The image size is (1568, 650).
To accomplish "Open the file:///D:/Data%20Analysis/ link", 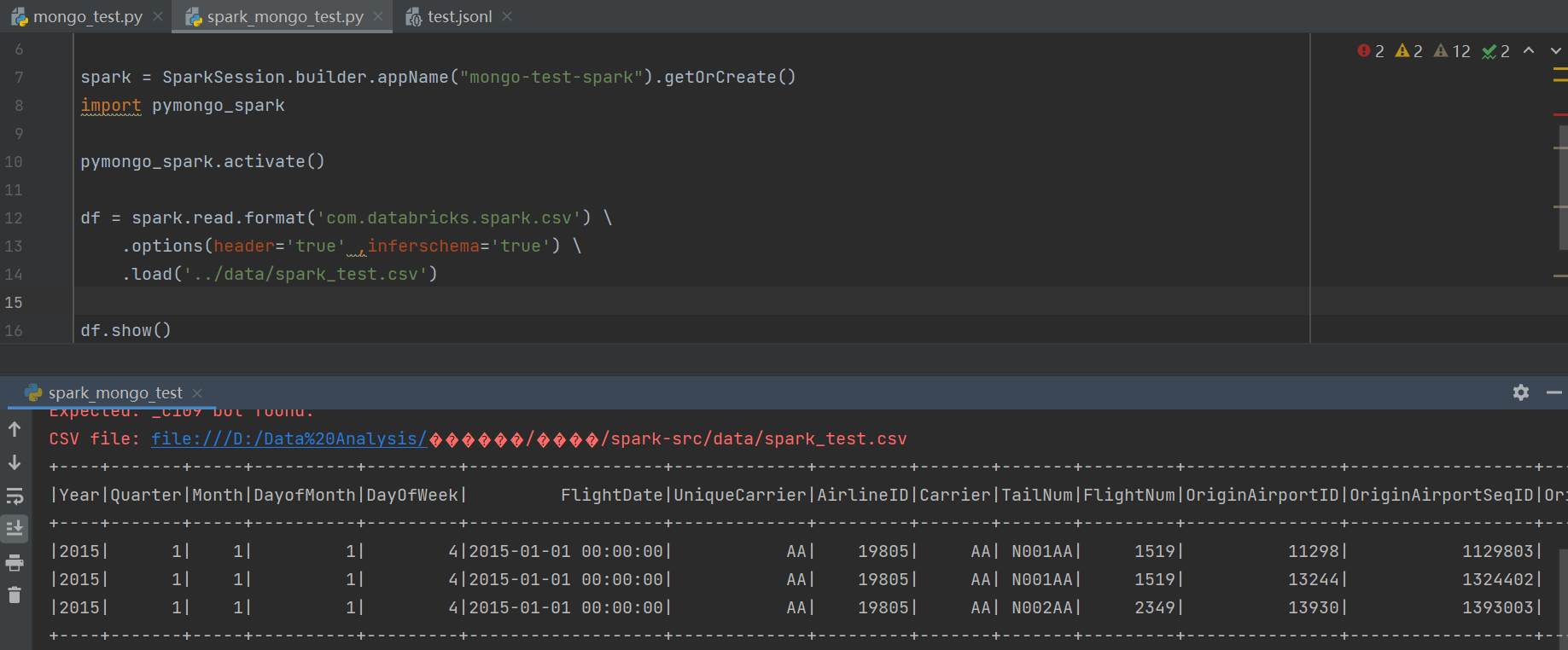I will [x=289, y=438].
